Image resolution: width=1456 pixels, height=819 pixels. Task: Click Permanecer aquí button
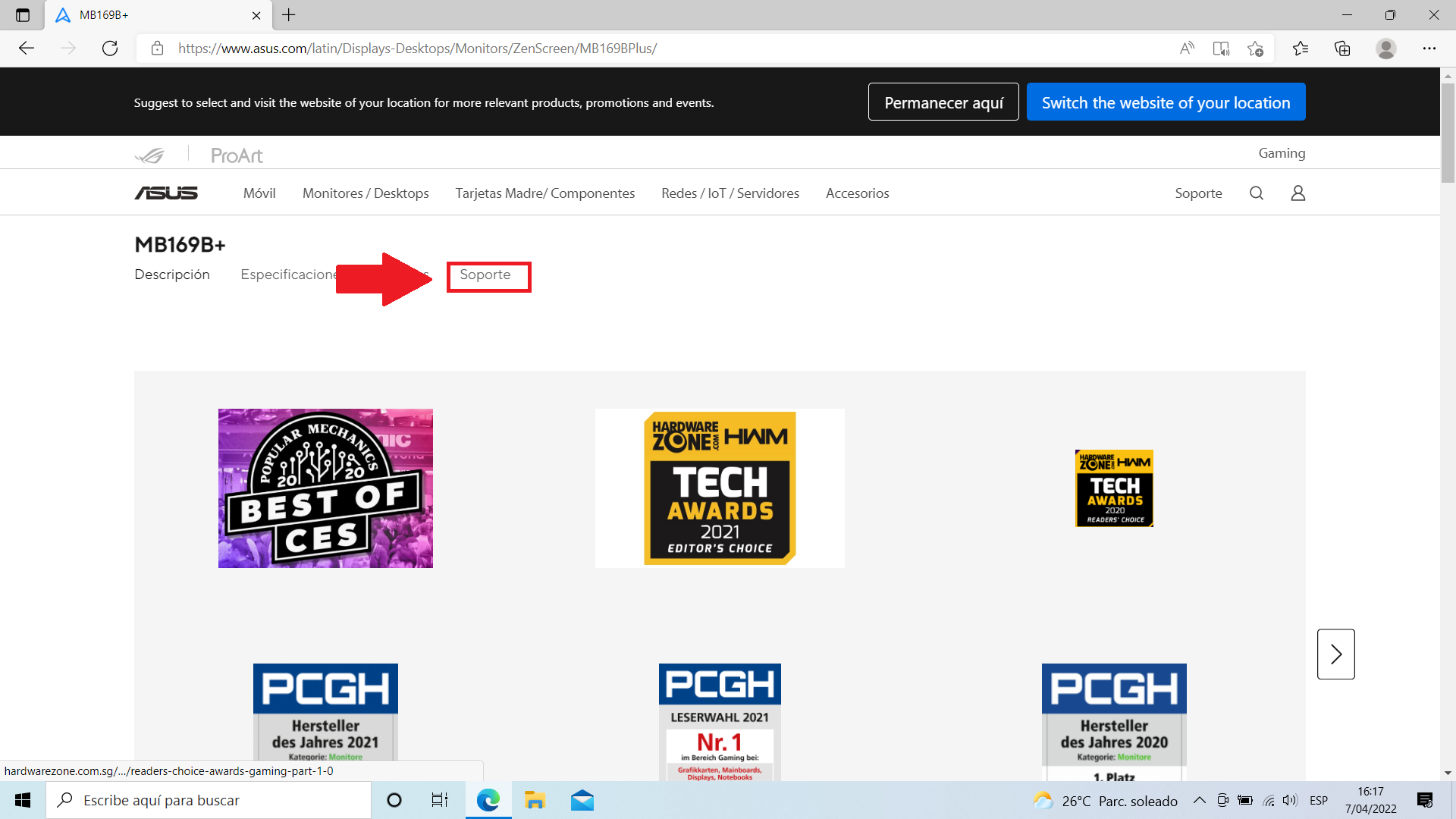(943, 102)
